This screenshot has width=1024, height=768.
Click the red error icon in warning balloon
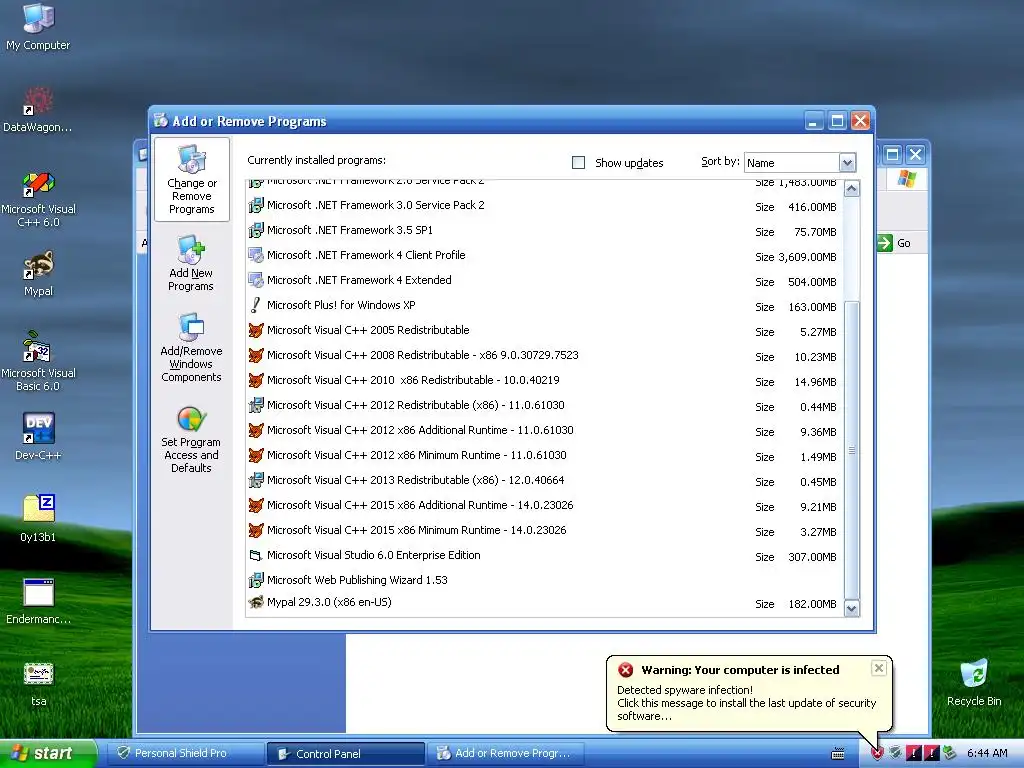626,669
